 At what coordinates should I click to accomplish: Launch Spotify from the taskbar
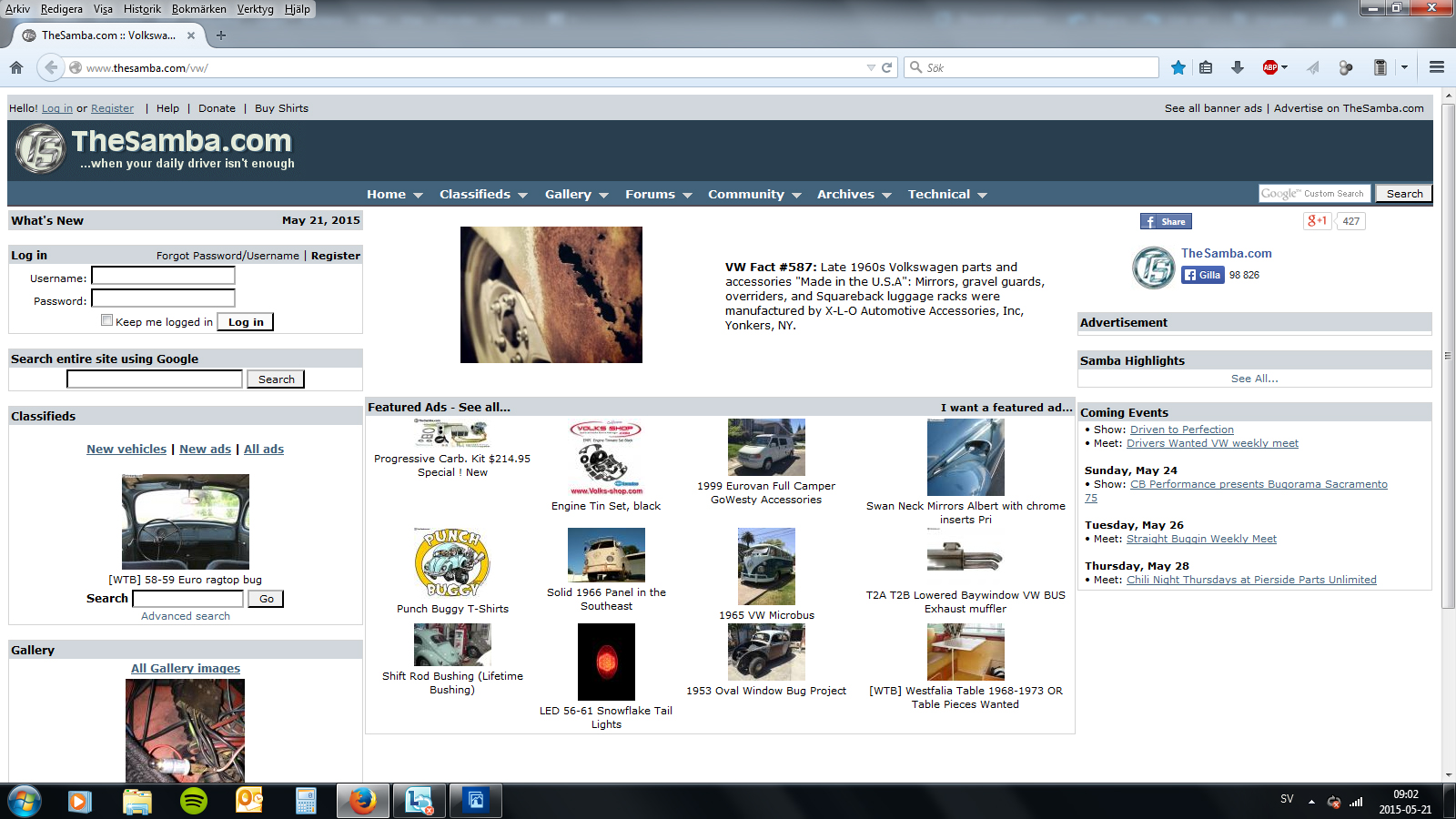[194, 801]
